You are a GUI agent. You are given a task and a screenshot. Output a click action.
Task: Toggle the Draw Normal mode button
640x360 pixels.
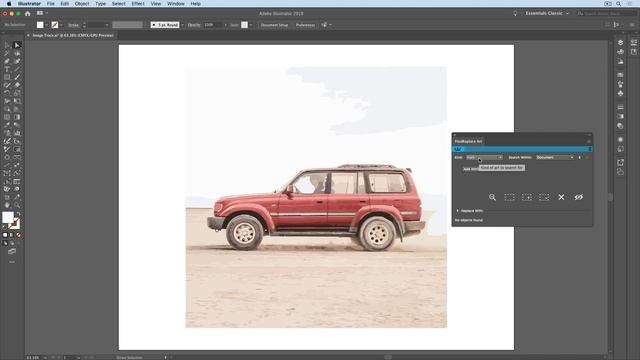point(5,243)
